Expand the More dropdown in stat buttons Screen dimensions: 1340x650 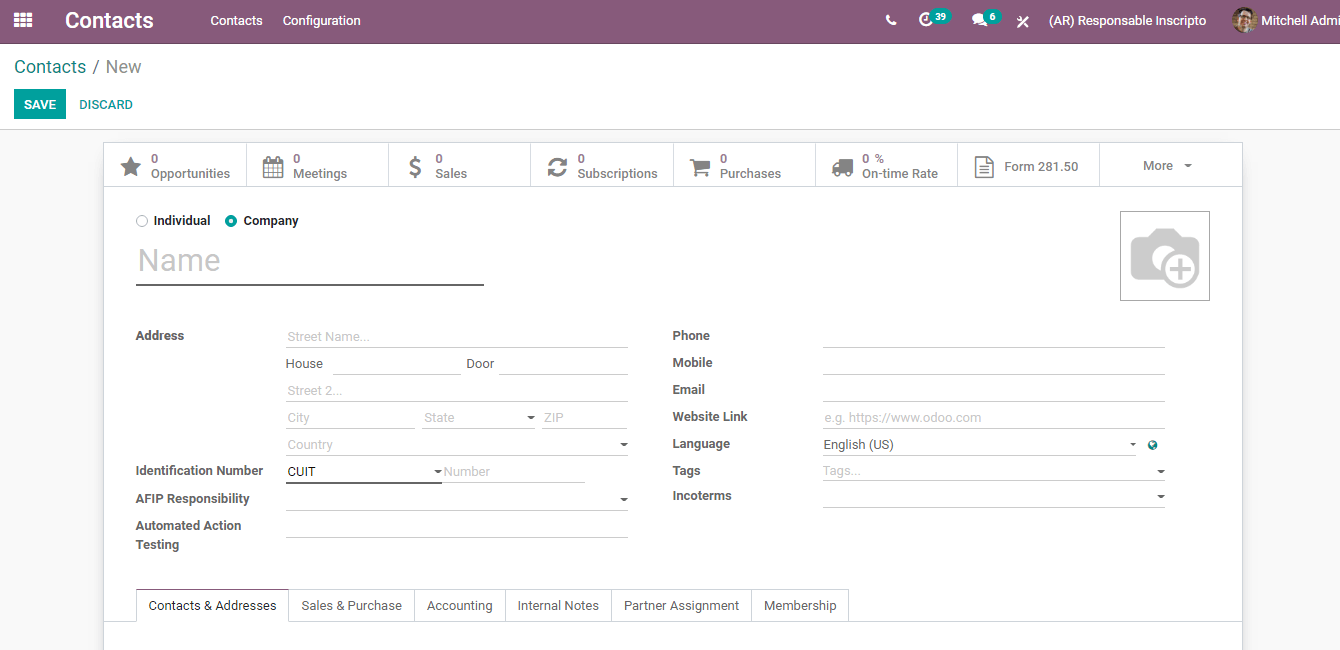[x=1167, y=166]
